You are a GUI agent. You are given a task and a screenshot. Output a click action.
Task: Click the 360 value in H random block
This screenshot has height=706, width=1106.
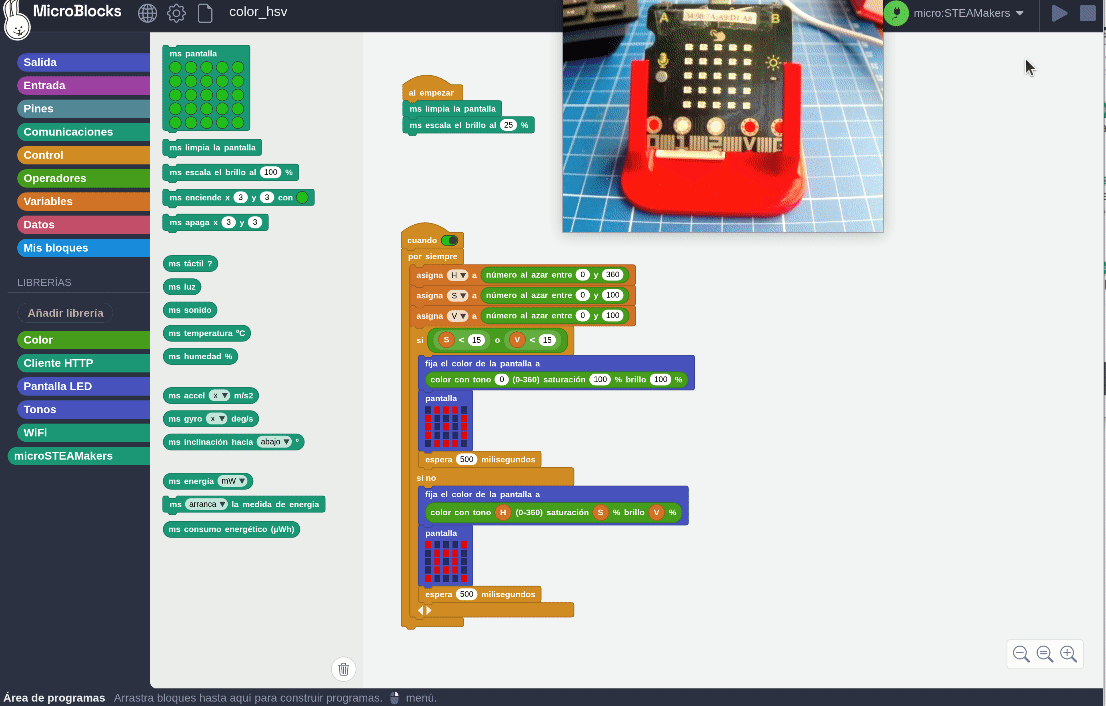point(612,275)
